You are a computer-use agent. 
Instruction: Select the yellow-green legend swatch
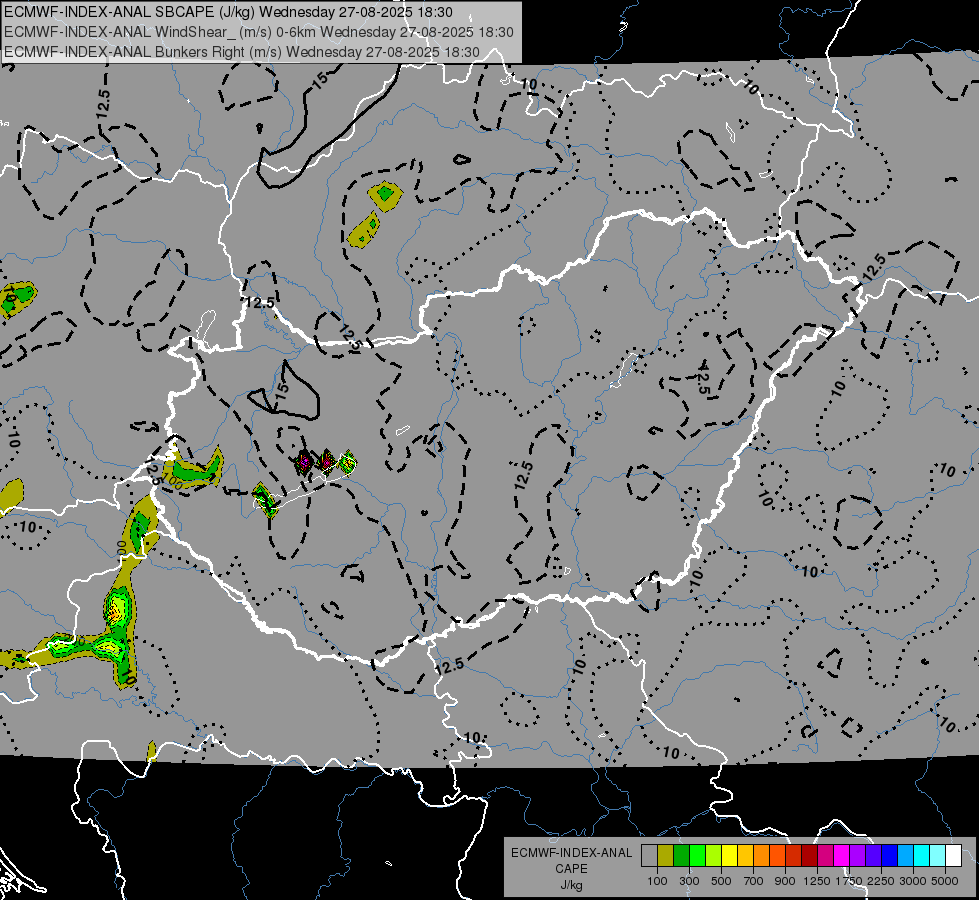[x=714, y=856]
